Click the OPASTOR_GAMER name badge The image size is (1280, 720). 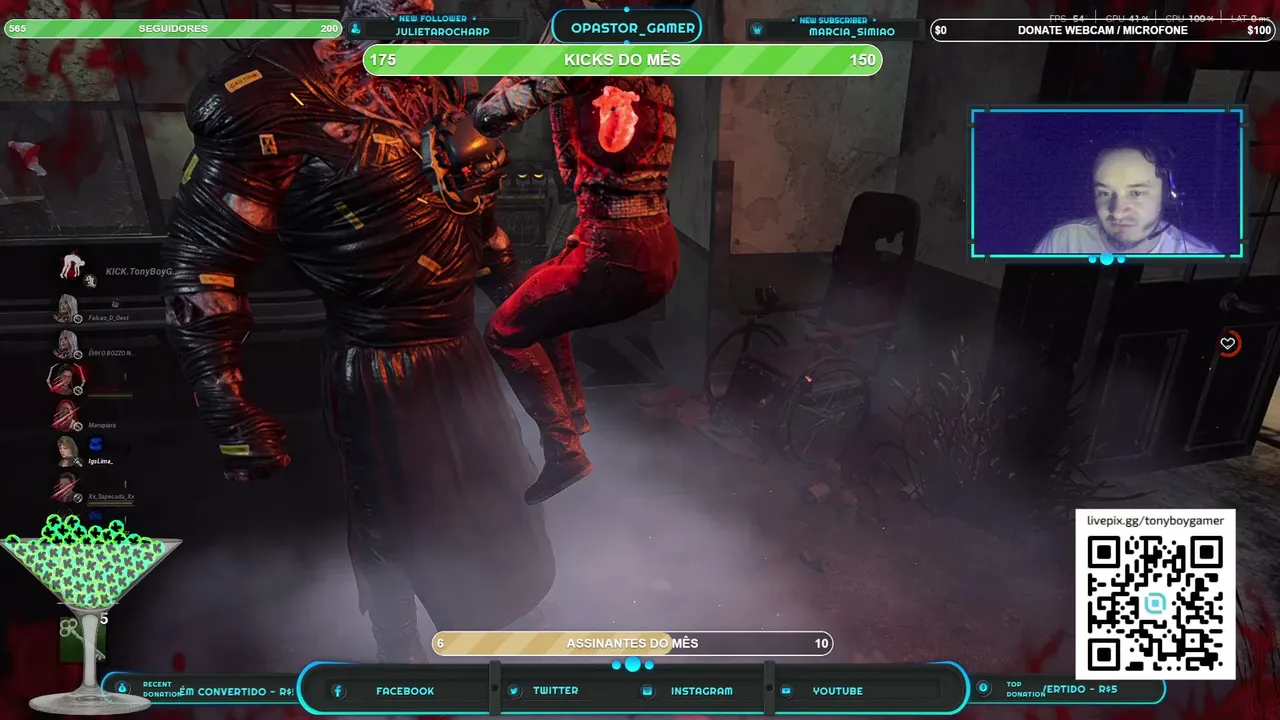pos(627,27)
